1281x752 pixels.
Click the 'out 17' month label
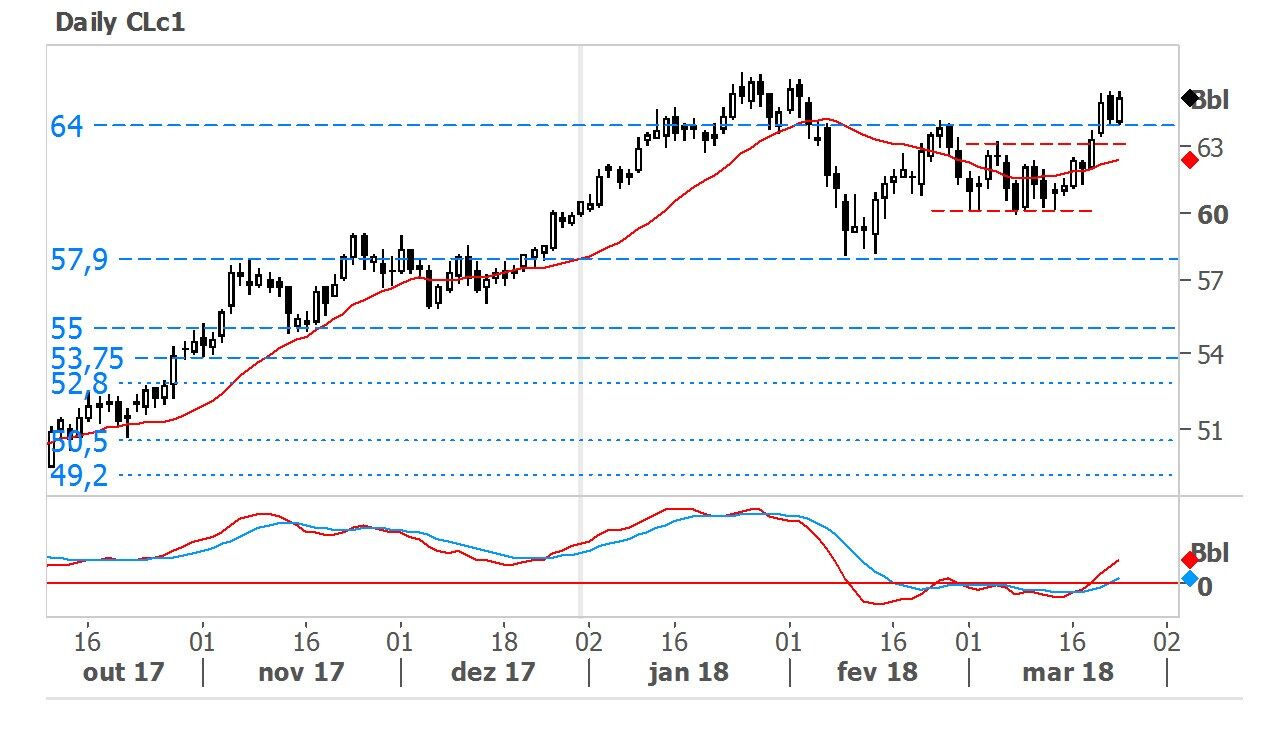tap(122, 672)
